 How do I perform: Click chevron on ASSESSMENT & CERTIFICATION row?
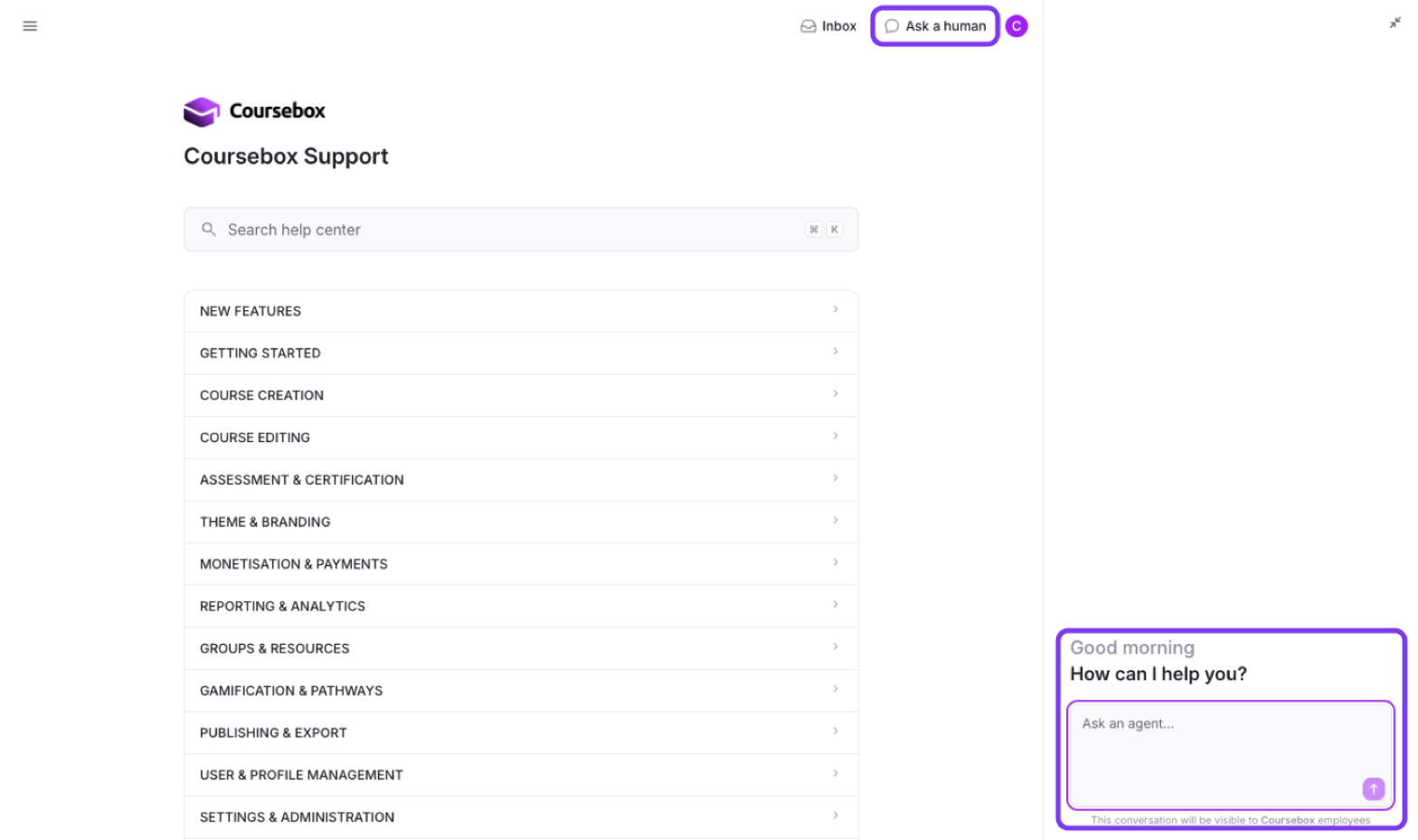[x=836, y=478]
